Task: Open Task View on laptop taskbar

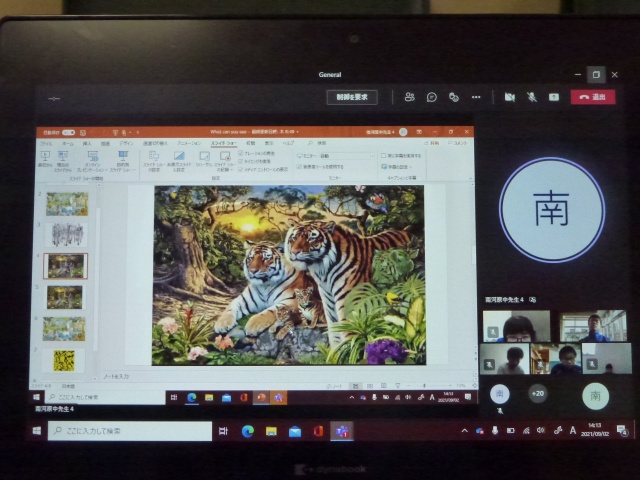Action: pyautogui.click(x=223, y=431)
